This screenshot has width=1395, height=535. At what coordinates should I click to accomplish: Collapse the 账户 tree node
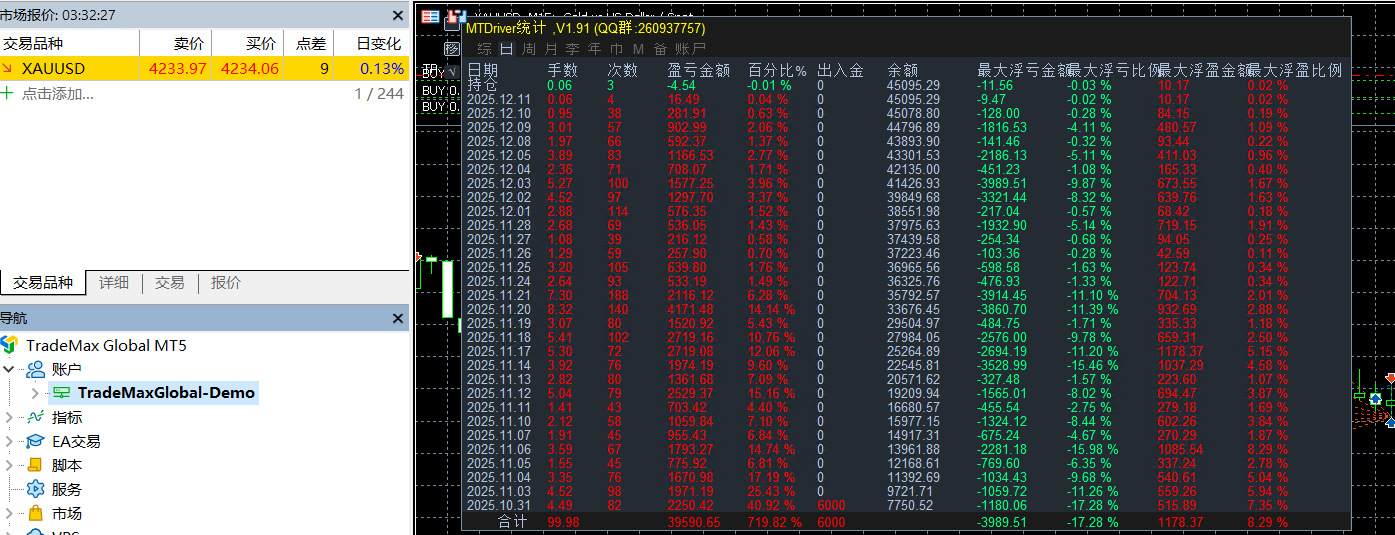(x=9, y=369)
